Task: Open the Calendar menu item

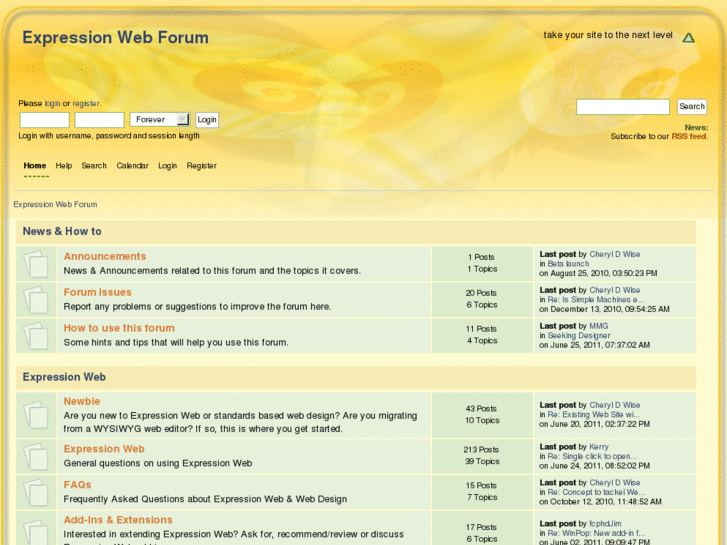Action: pos(132,166)
